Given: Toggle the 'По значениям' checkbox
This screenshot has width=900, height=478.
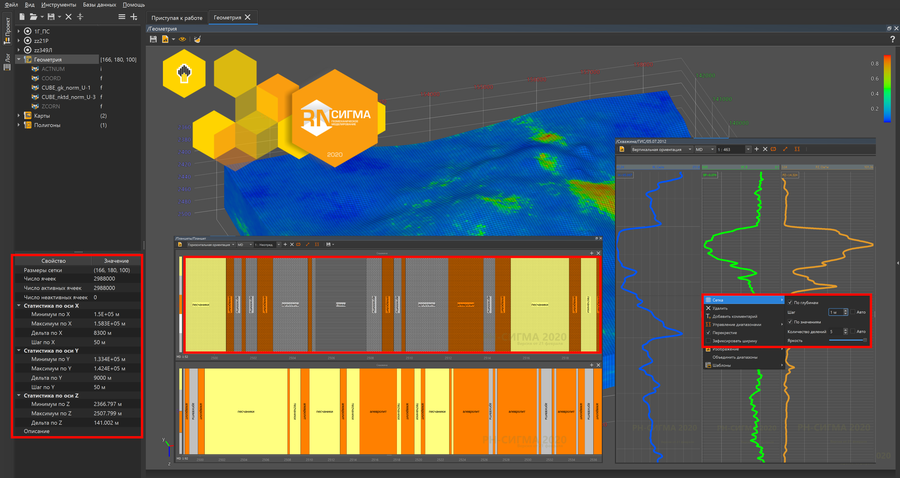Looking at the screenshot, I should (791, 321).
